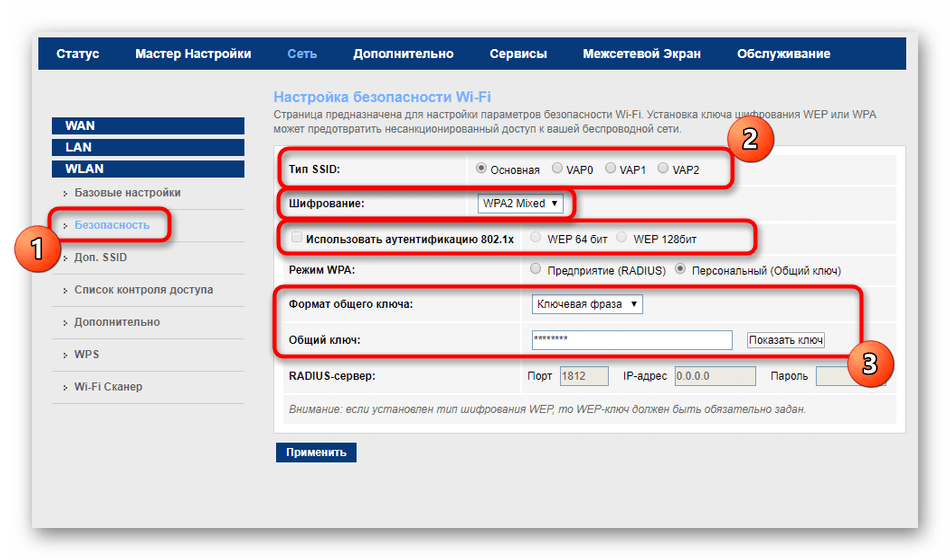Viewport: 950px width, 560px height.
Task: Select VAP0 SSID type
Action: point(557,168)
